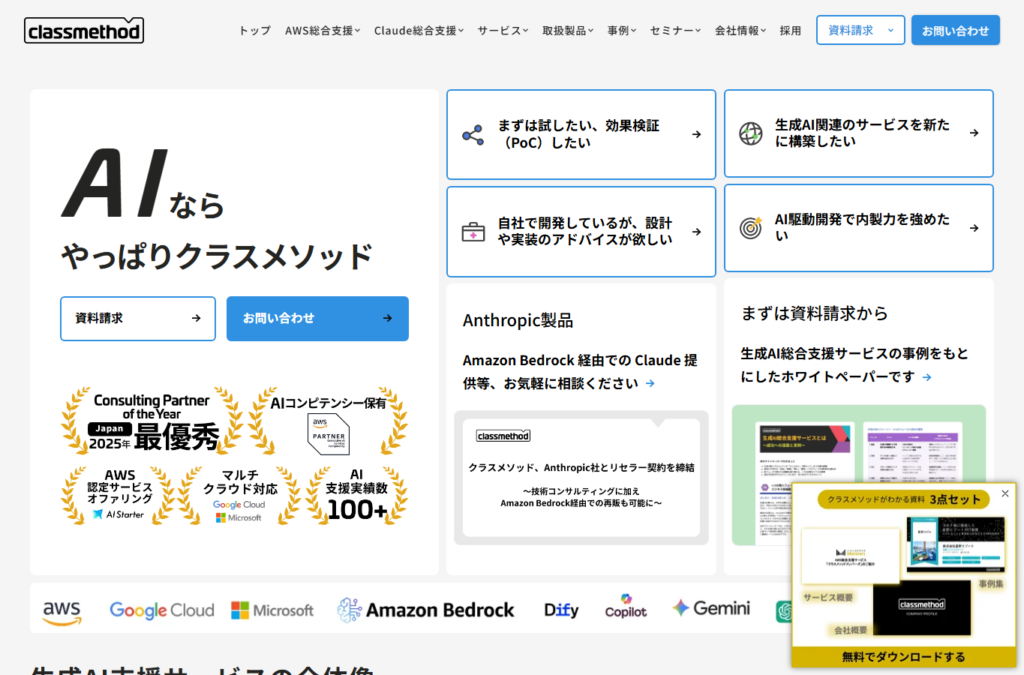Click the aws logo in the partner strip
Image resolution: width=1024 pixels, height=675 pixels.
point(62,612)
